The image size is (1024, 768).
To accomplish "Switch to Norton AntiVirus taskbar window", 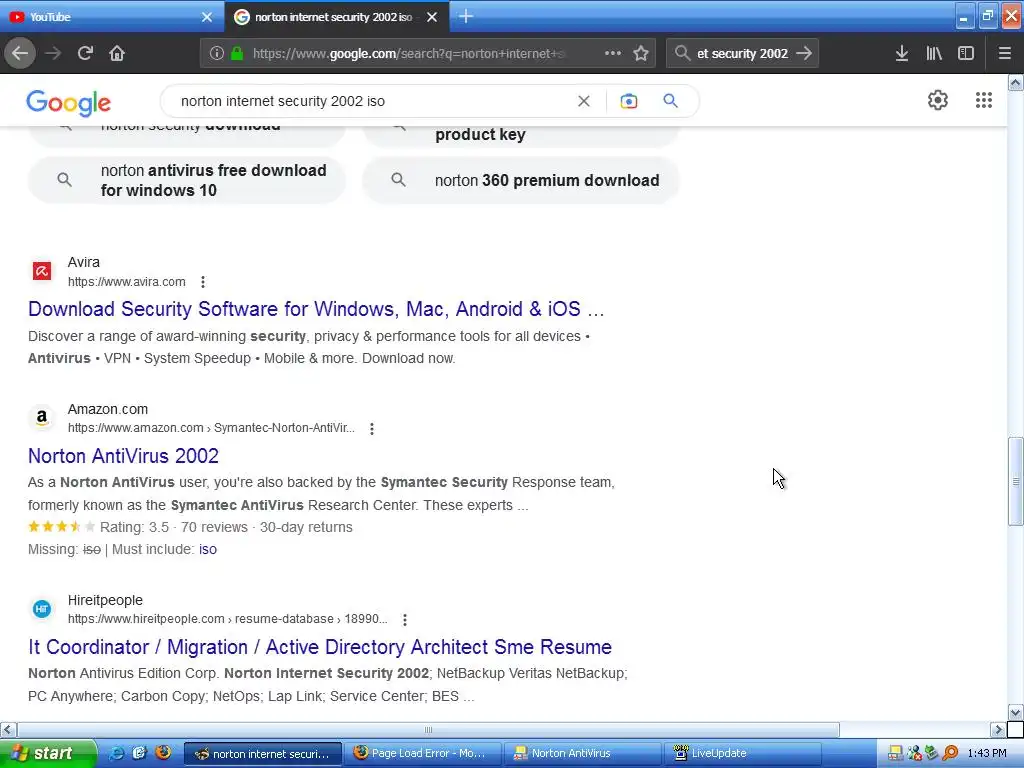I will tap(584, 753).
